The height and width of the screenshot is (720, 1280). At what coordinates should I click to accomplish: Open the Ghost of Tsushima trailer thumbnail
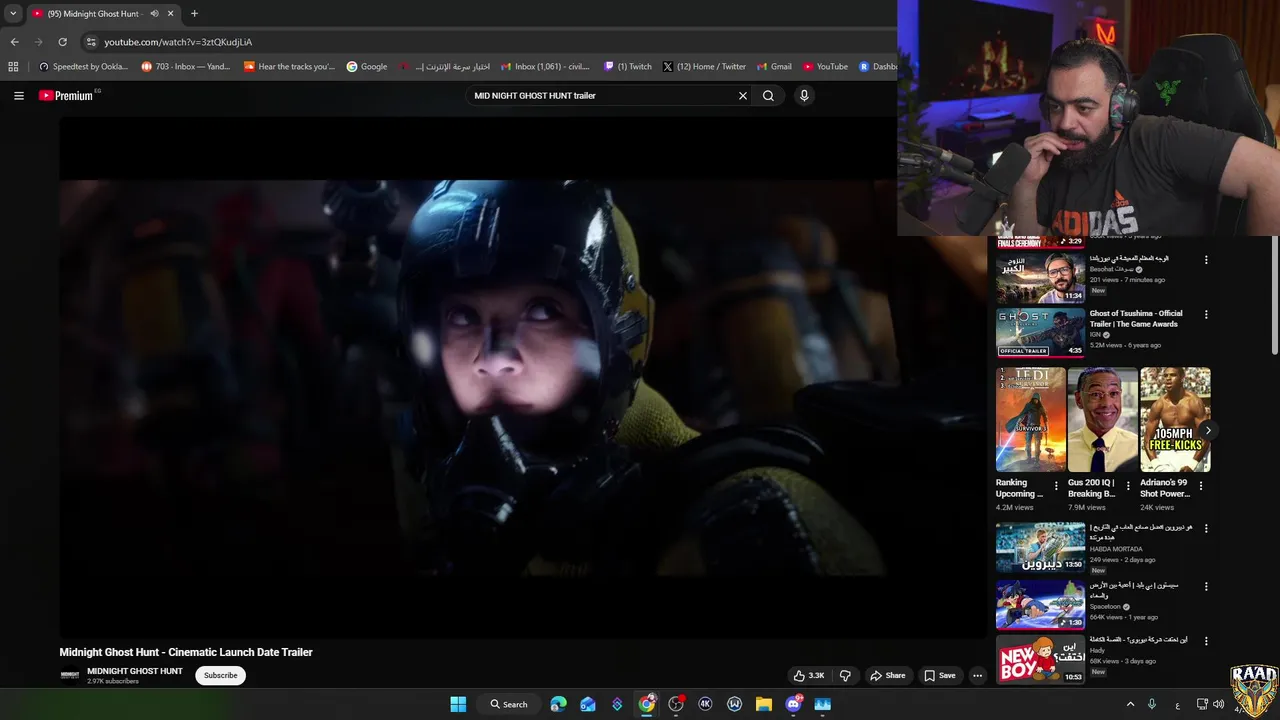click(x=1040, y=332)
